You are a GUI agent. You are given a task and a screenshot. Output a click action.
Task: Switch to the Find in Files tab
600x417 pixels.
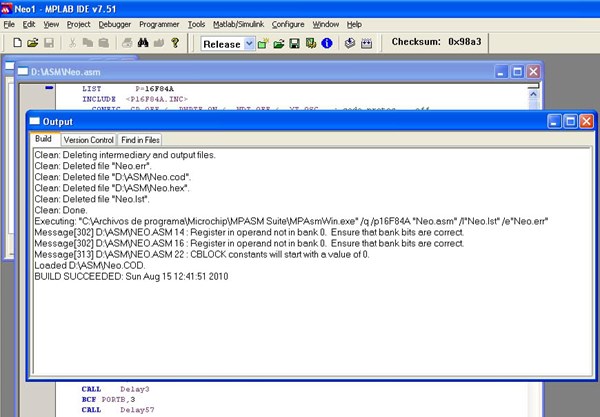click(140, 140)
